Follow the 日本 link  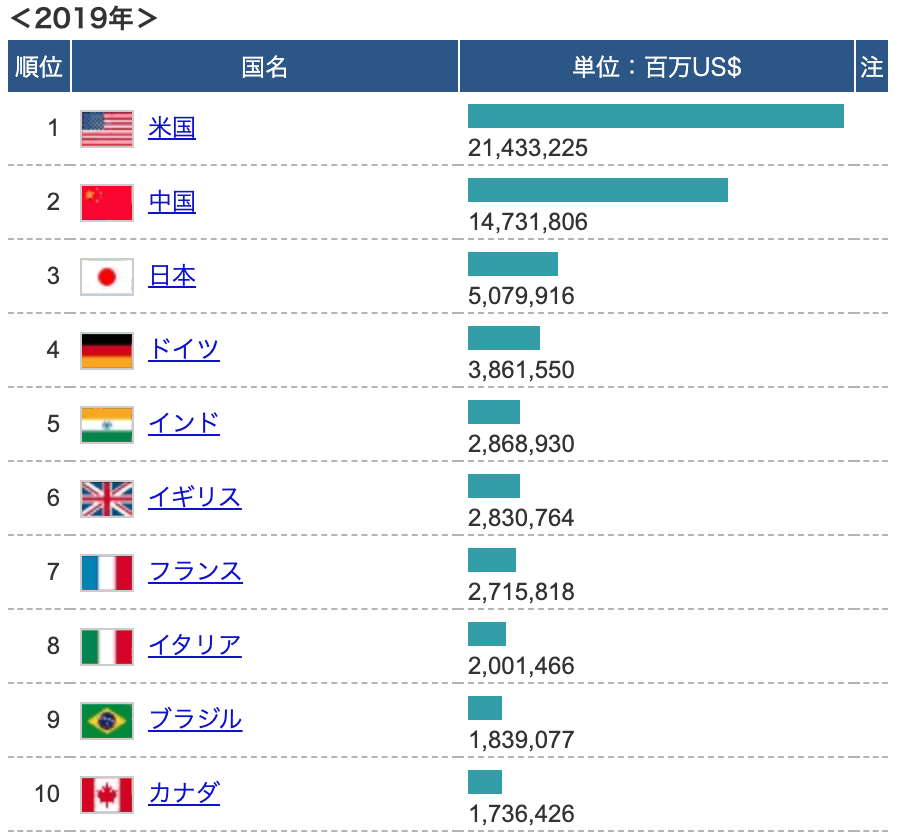click(x=172, y=276)
